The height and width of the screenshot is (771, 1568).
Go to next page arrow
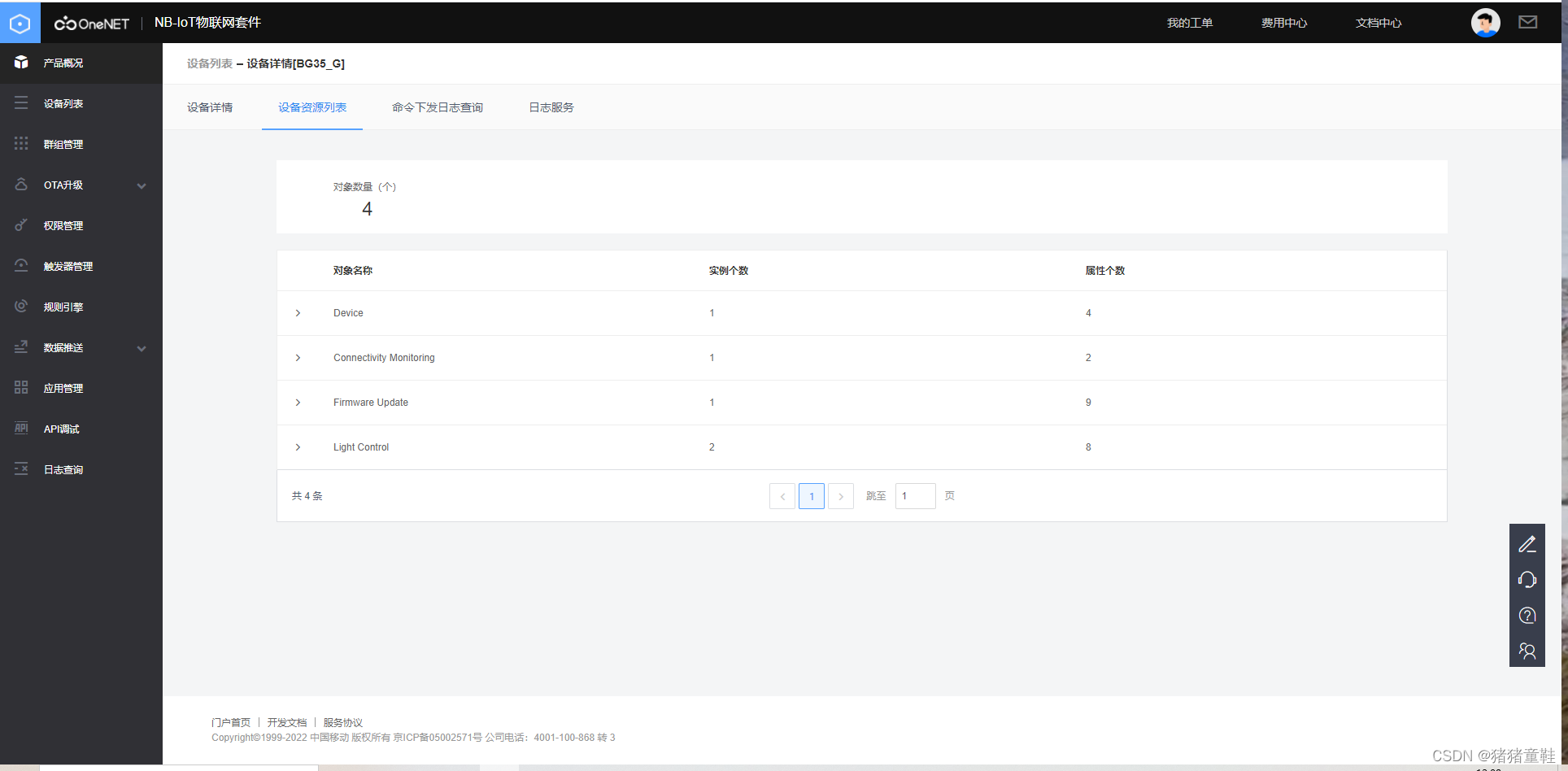(841, 496)
